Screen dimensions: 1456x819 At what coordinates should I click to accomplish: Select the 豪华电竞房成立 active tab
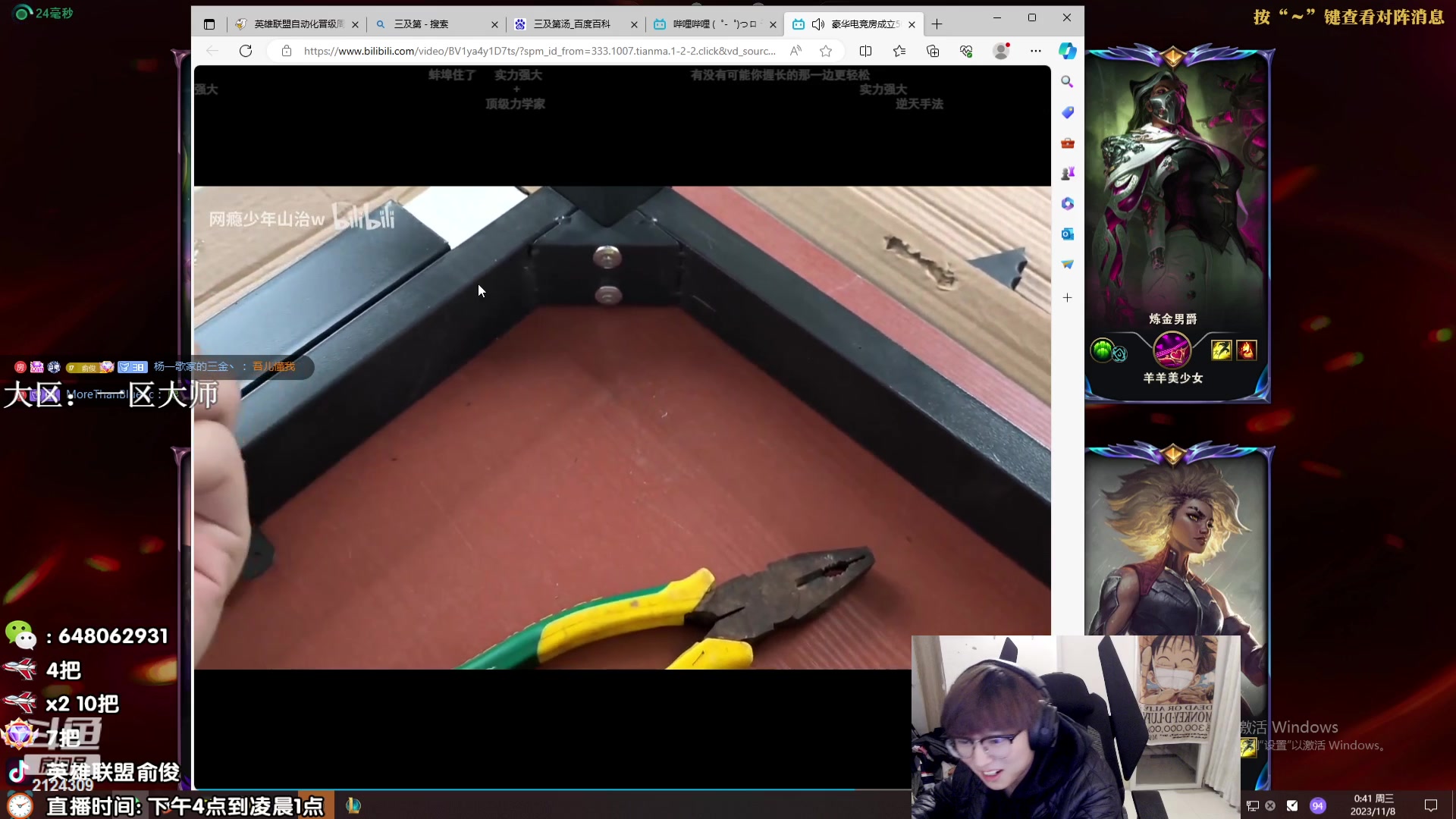[853, 24]
